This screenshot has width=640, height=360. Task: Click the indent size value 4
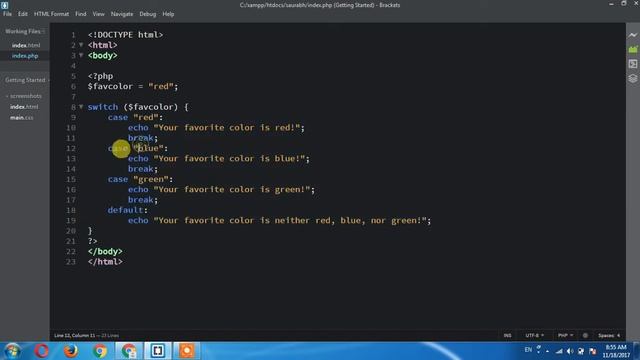coord(618,336)
